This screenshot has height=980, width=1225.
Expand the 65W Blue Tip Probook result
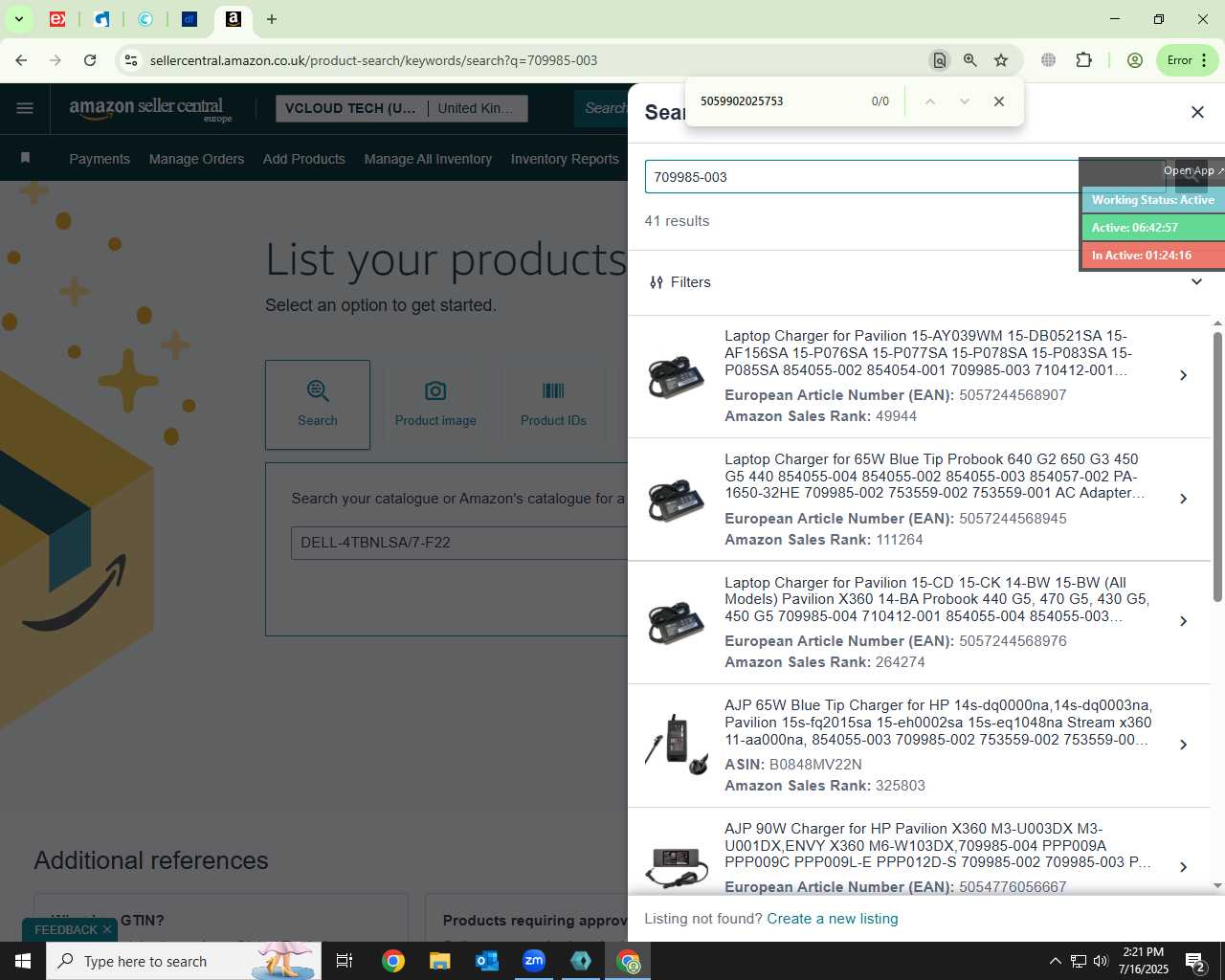tap(1183, 499)
